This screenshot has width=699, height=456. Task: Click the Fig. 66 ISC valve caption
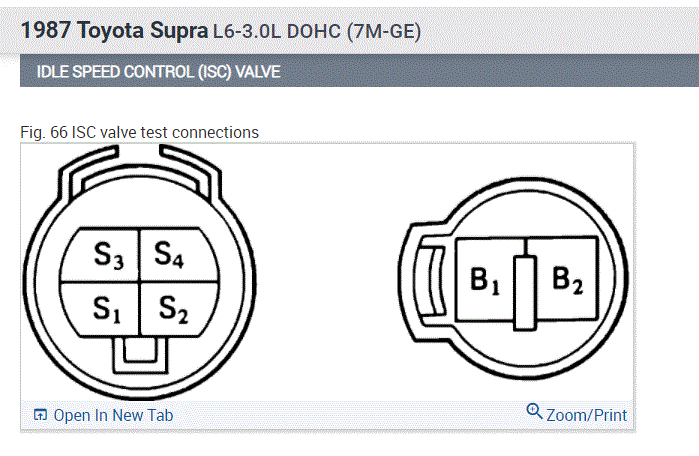click(x=139, y=132)
